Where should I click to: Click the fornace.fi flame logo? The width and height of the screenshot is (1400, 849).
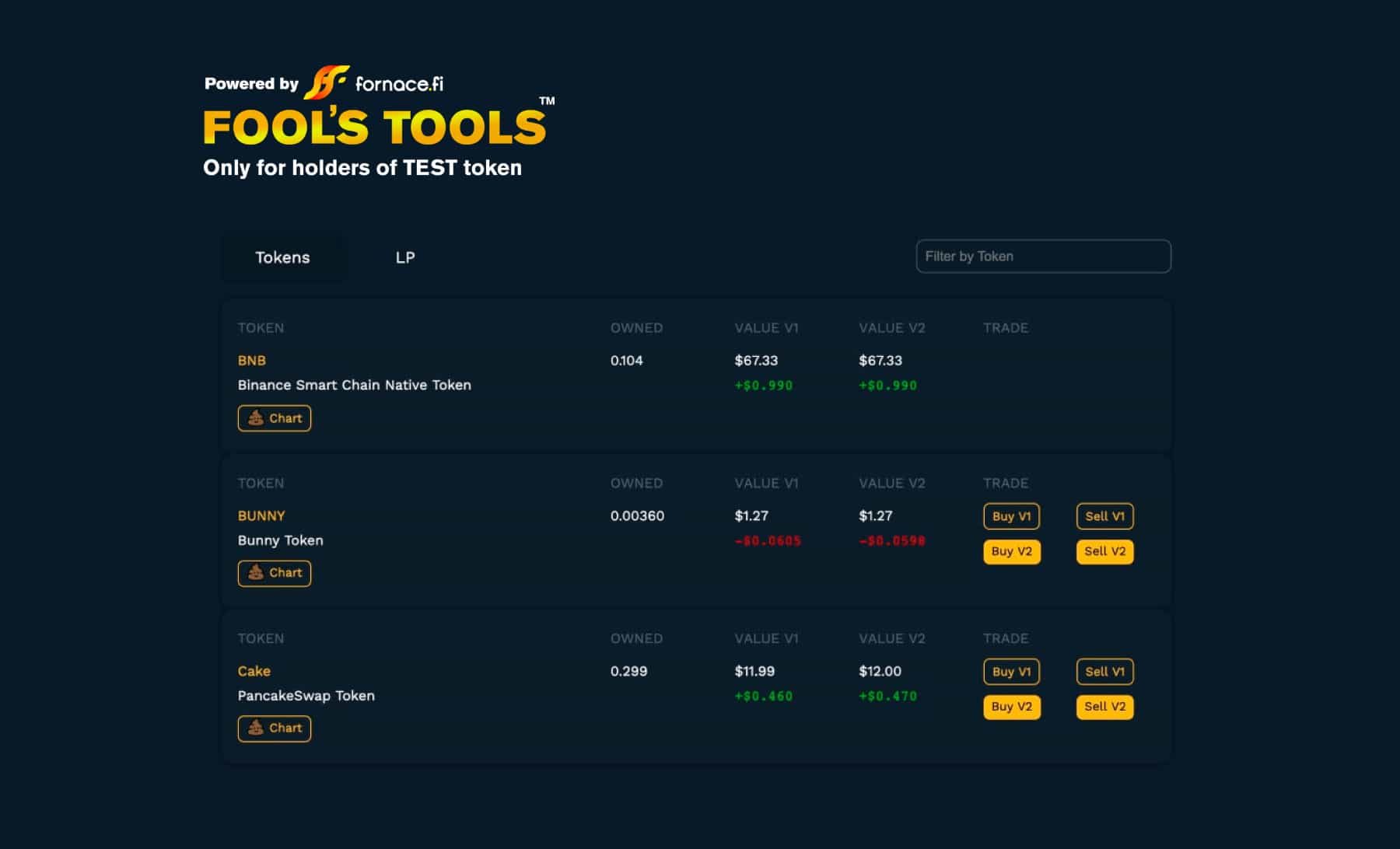pos(326,82)
